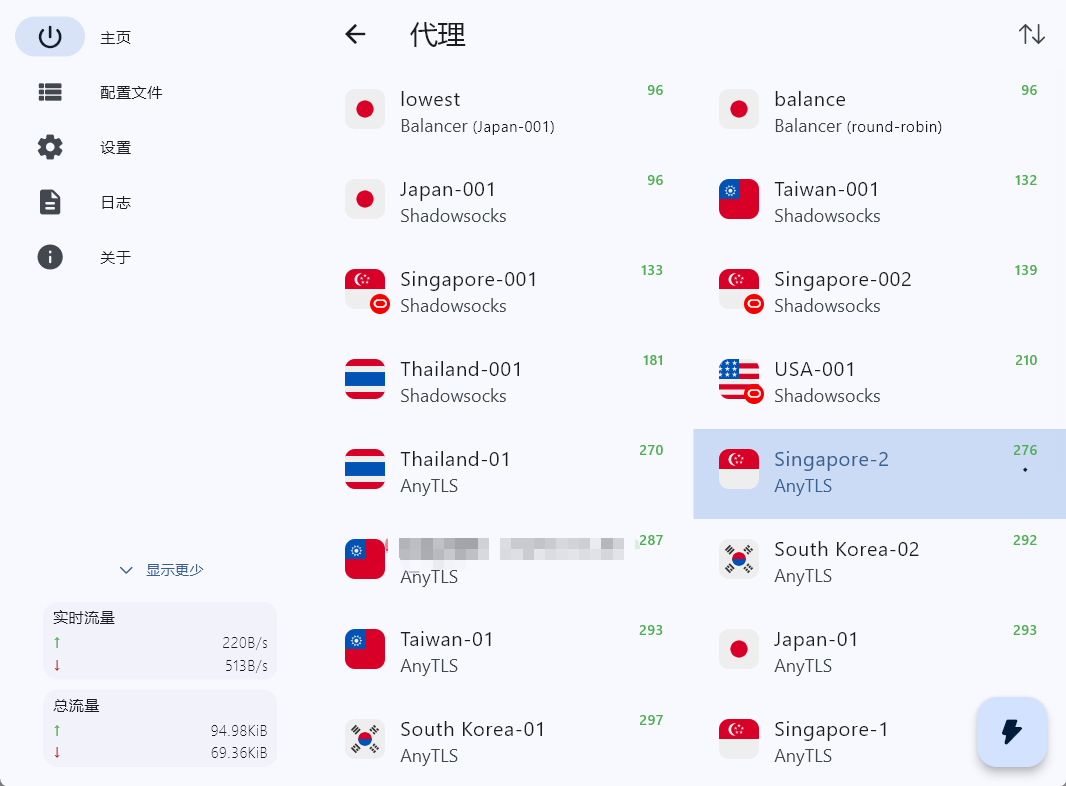This screenshot has width=1066, height=786.
Task: Click the back arrow icon
Action: point(355,34)
